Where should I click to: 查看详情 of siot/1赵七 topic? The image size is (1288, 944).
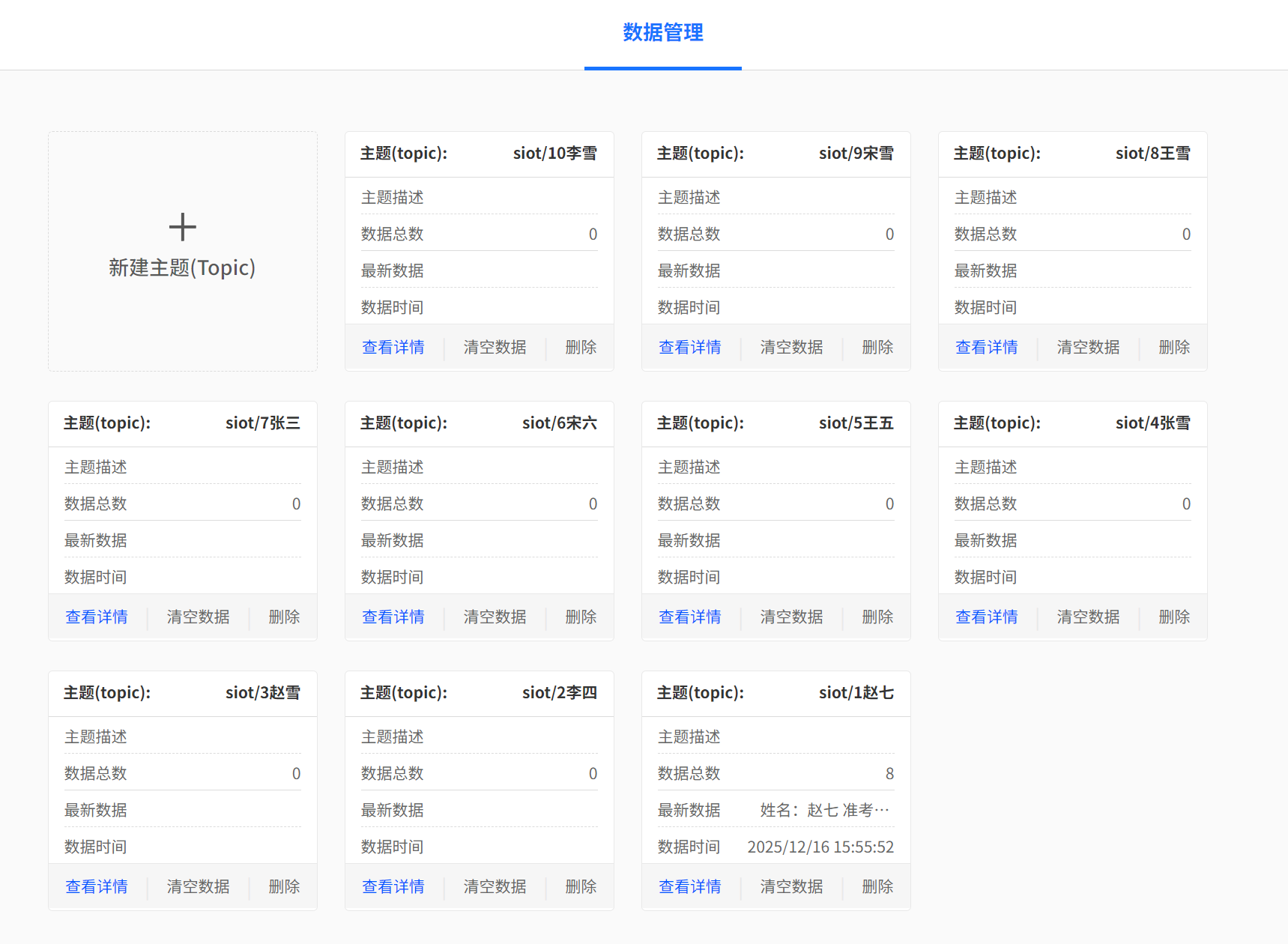coord(690,886)
